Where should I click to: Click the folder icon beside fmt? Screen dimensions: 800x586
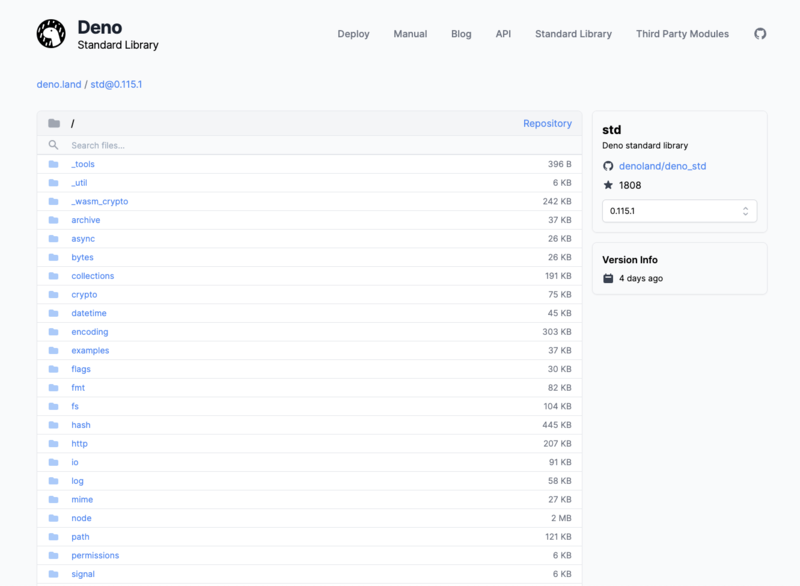coord(54,388)
